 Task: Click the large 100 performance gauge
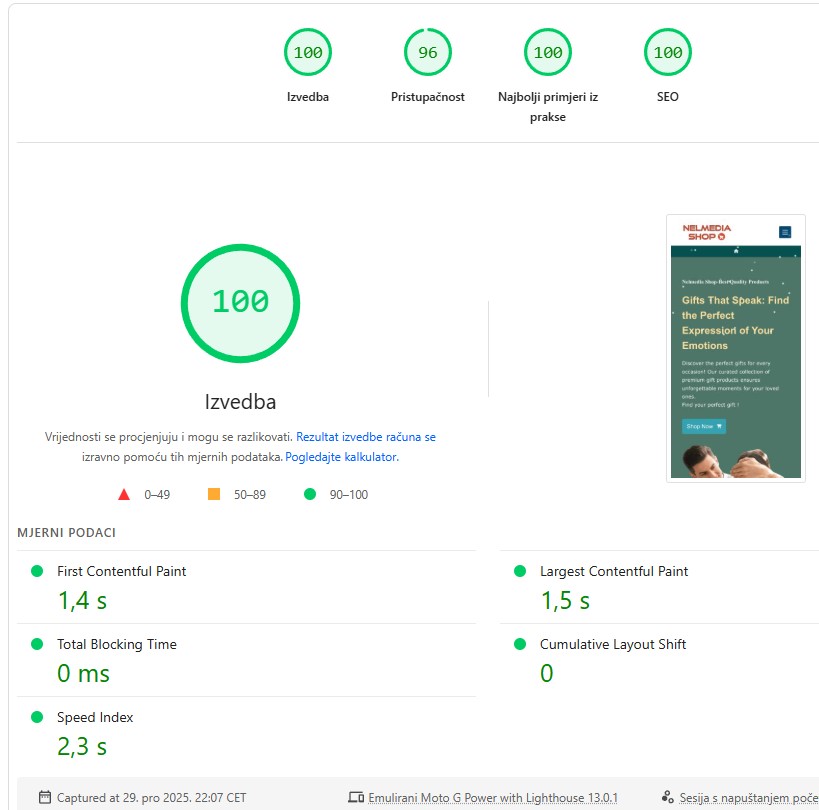[x=240, y=302]
